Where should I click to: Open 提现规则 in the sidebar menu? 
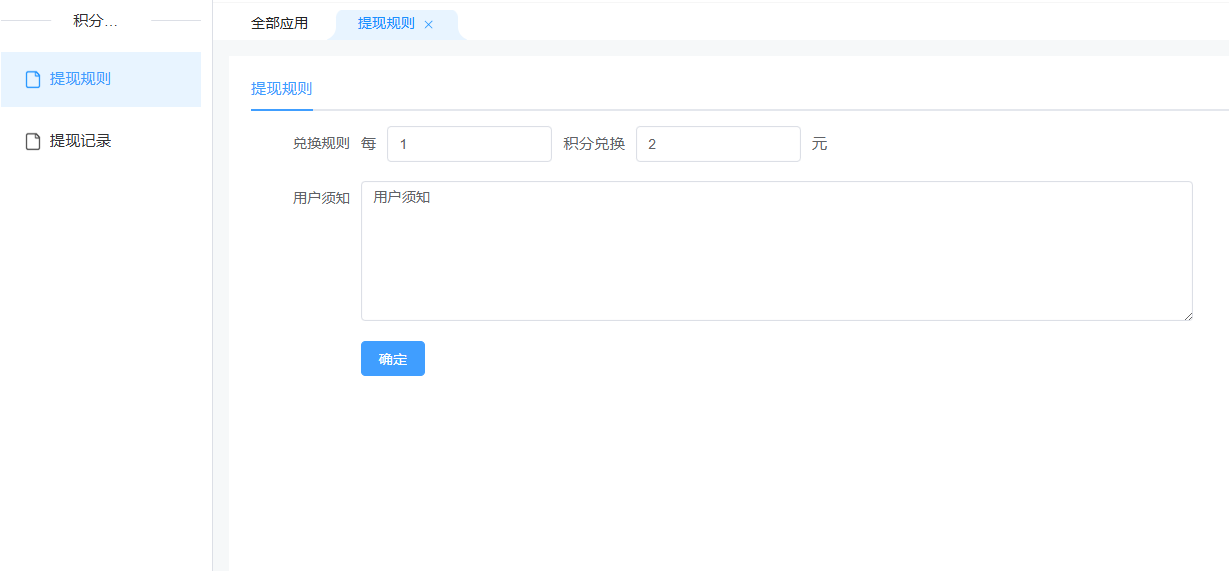coord(101,79)
